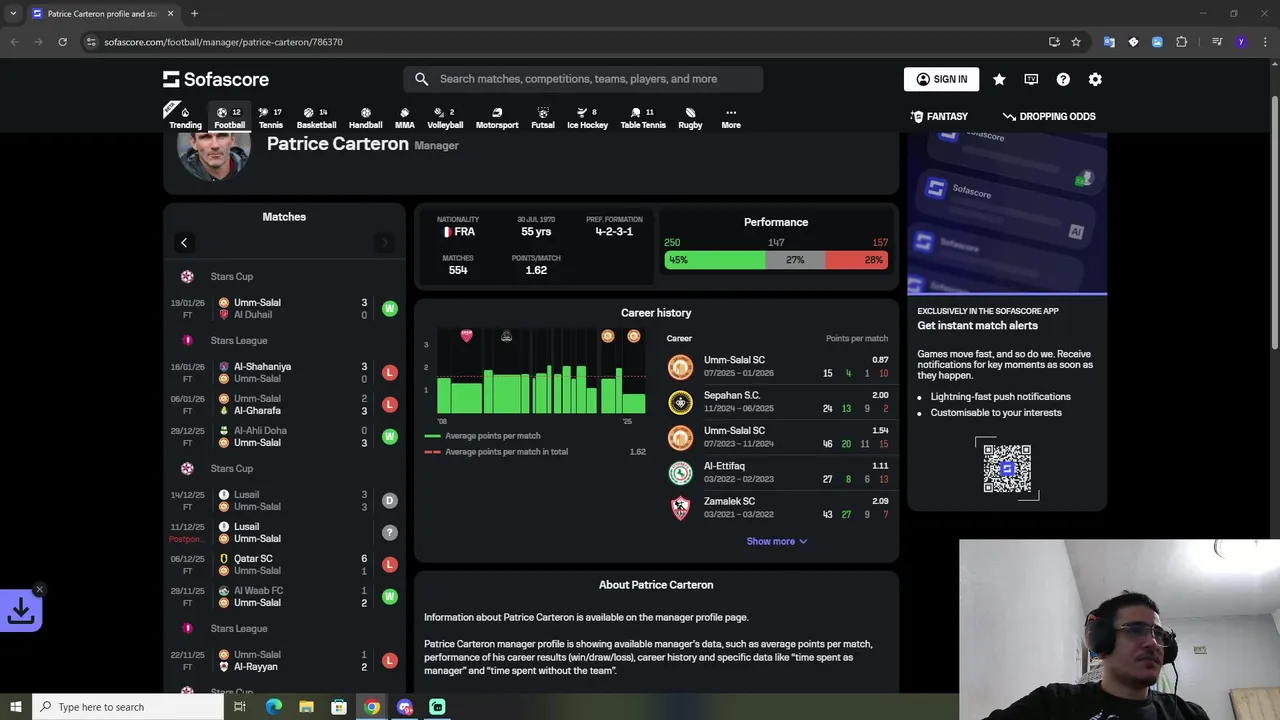Focus the search matches and players field
1280x720 pixels.
[x=583, y=79]
